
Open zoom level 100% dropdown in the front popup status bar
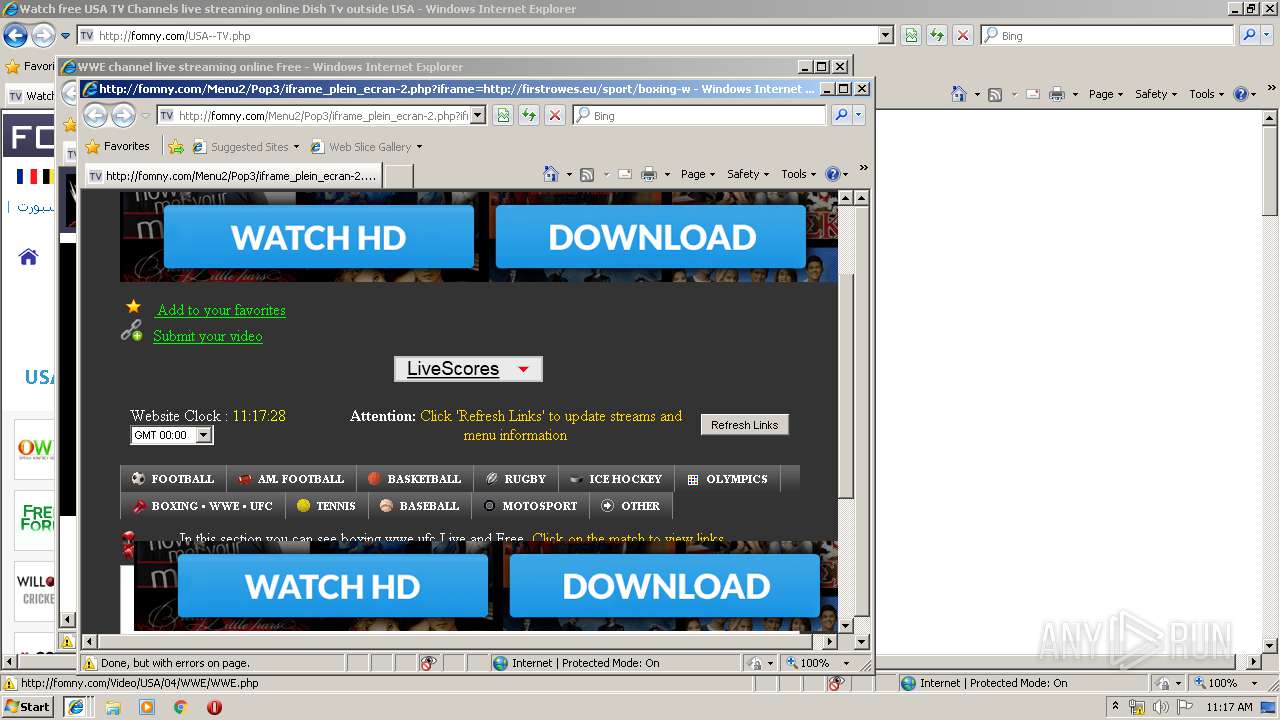coord(846,663)
